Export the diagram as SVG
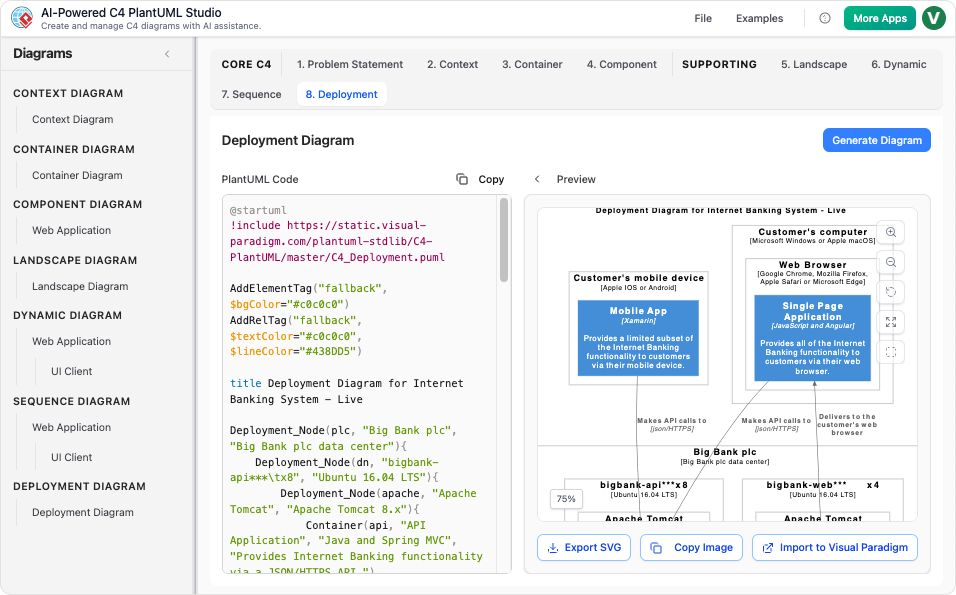Viewport: 956px width, 595px height. tap(583, 548)
